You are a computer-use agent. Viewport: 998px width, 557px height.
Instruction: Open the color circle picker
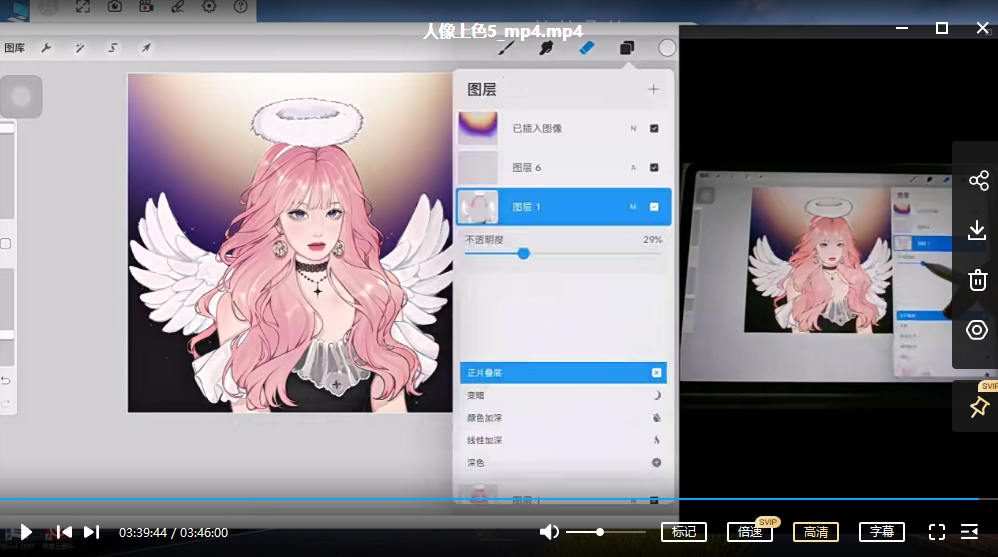click(x=666, y=48)
